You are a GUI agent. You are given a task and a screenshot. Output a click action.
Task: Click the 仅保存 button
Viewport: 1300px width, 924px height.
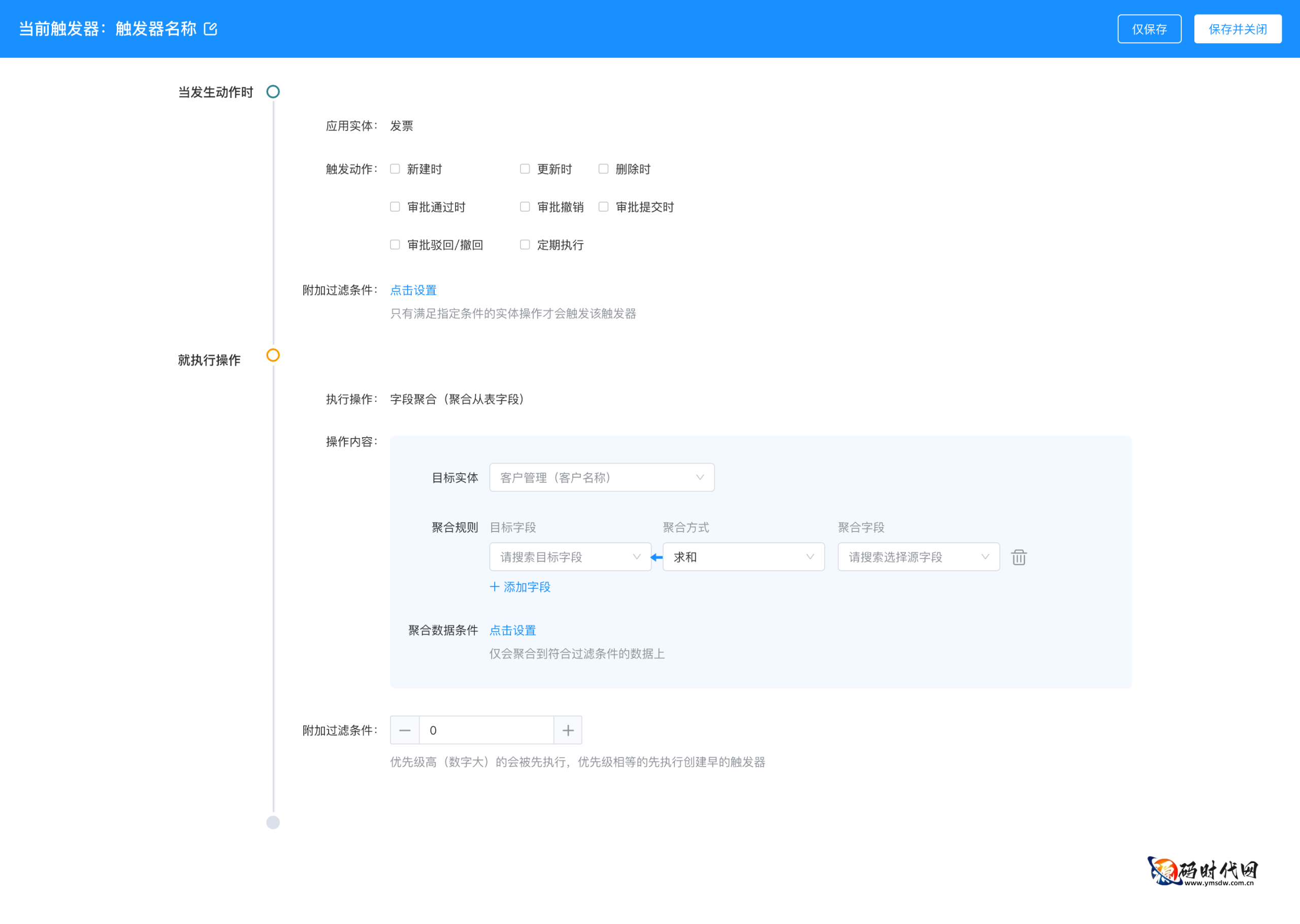[x=1149, y=28]
